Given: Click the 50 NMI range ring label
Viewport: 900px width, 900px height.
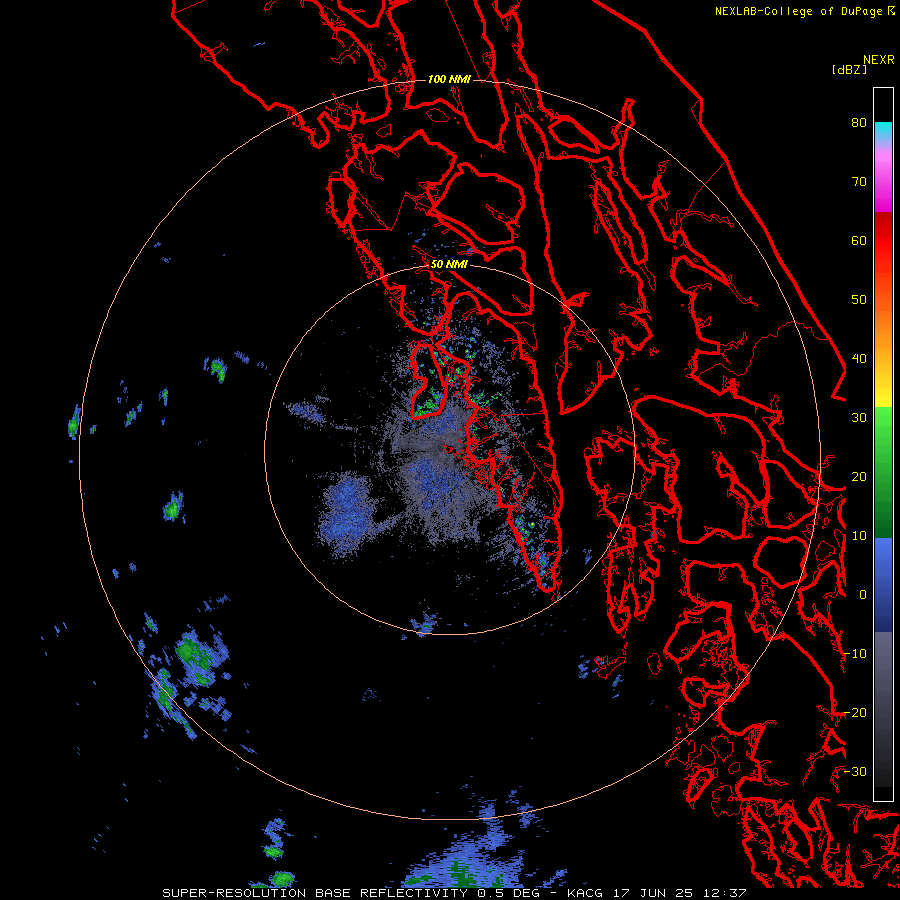Looking at the screenshot, I should 449,265.
